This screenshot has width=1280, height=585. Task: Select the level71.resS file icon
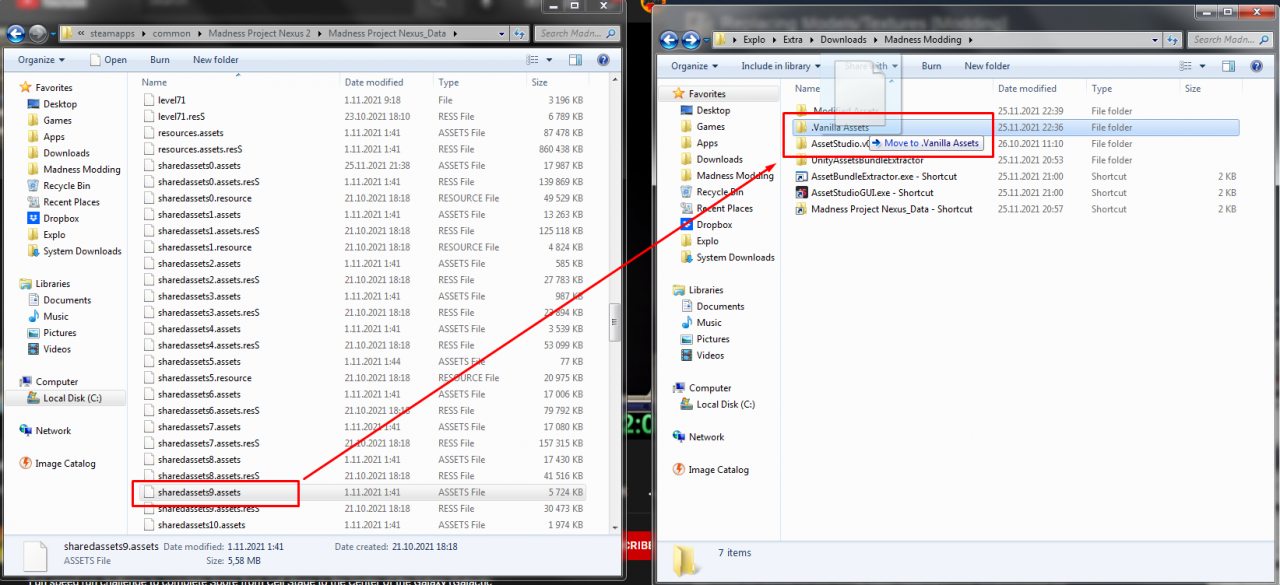pyautogui.click(x=149, y=117)
